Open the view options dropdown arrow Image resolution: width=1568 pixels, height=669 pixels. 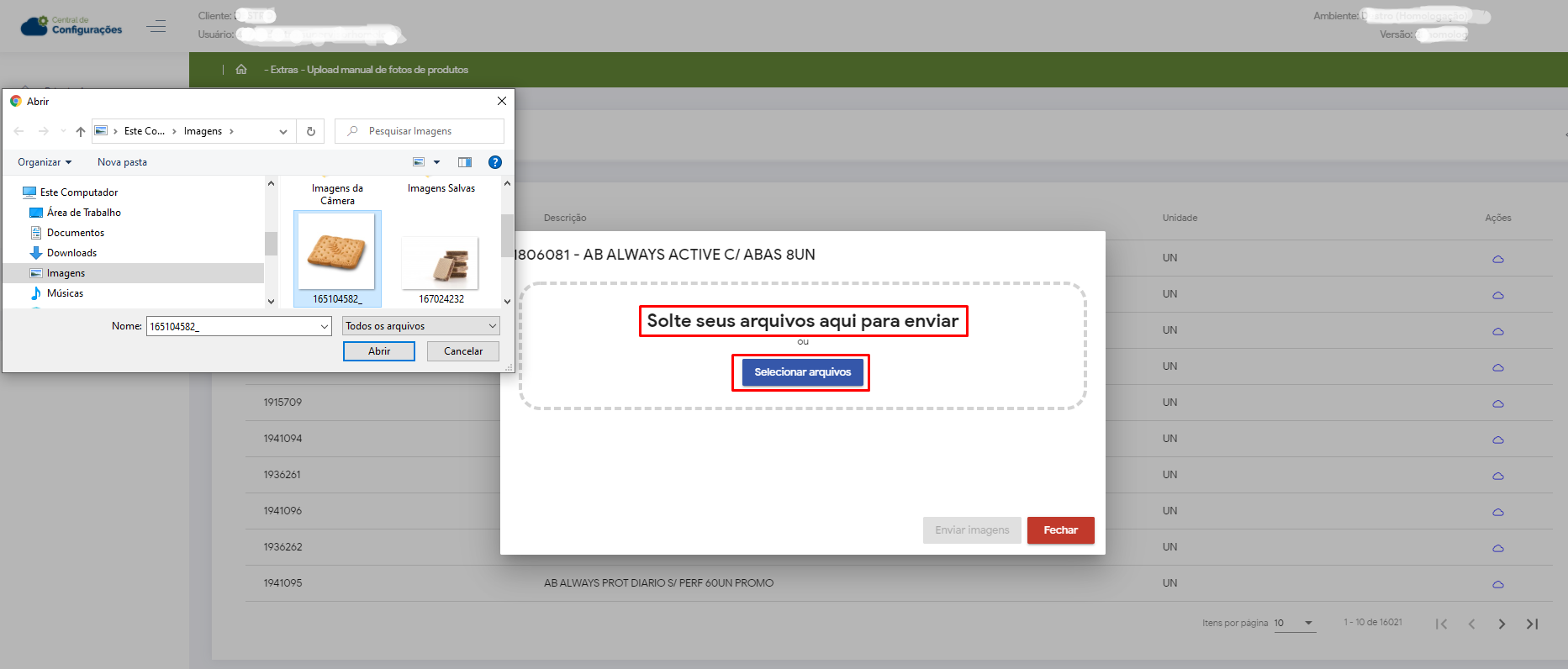pyautogui.click(x=436, y=162)
